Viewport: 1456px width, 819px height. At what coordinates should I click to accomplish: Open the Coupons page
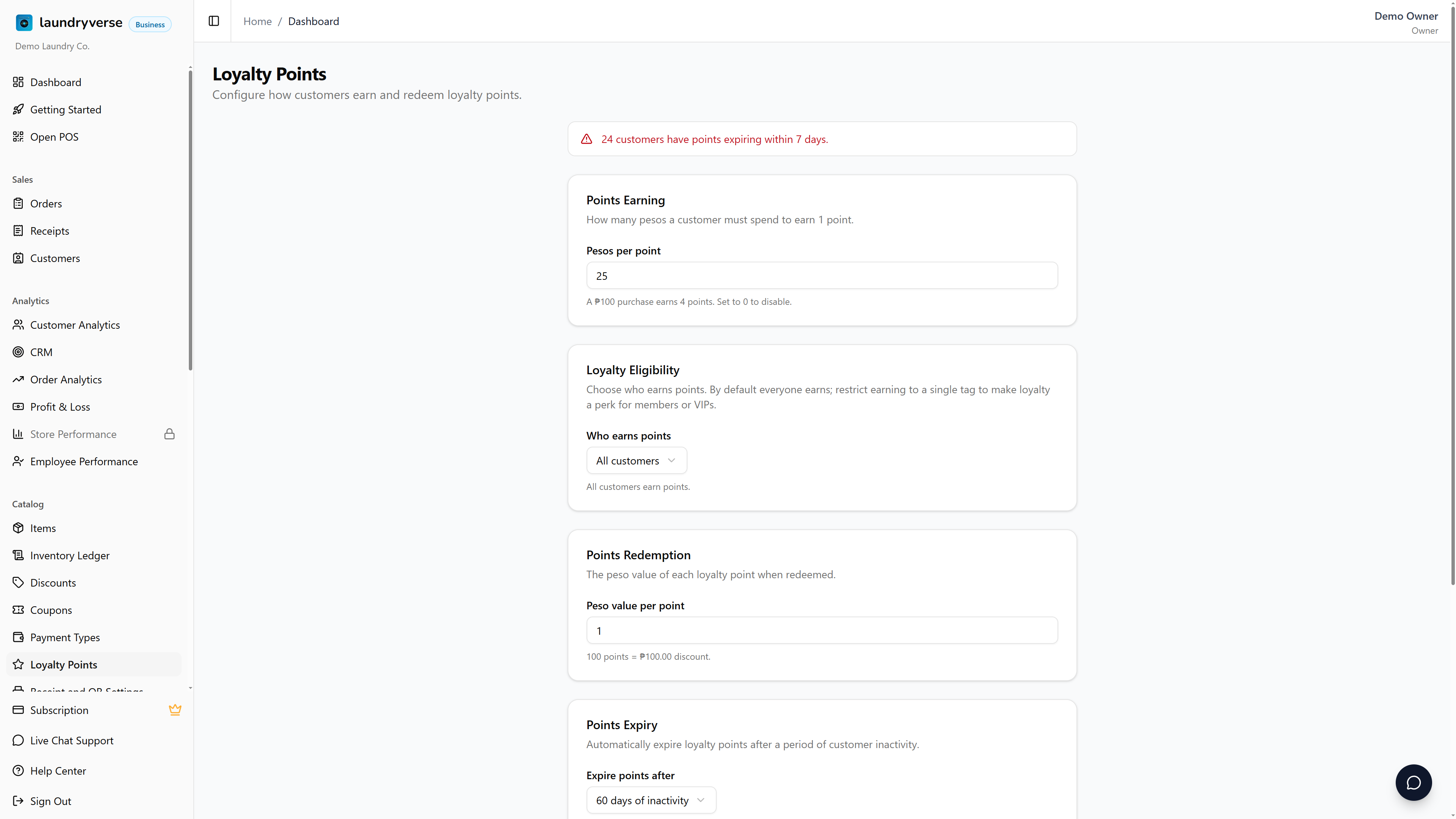point(94,609)
